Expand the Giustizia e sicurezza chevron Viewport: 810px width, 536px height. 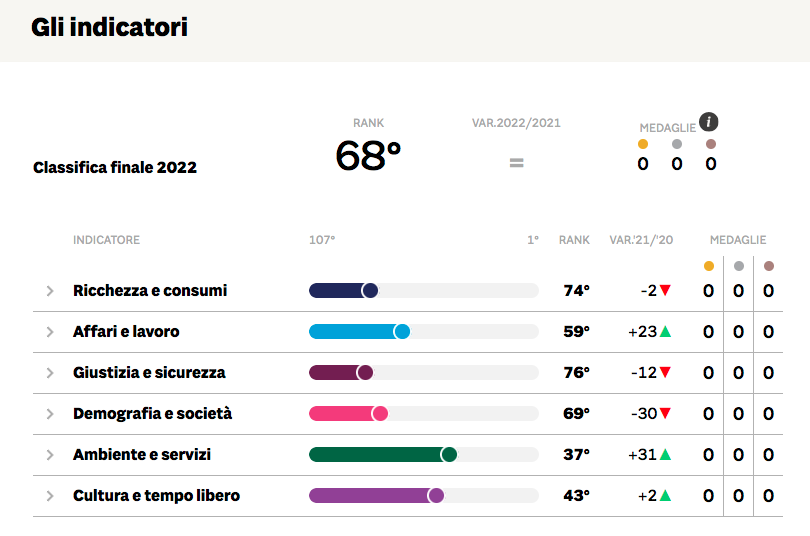50,373
